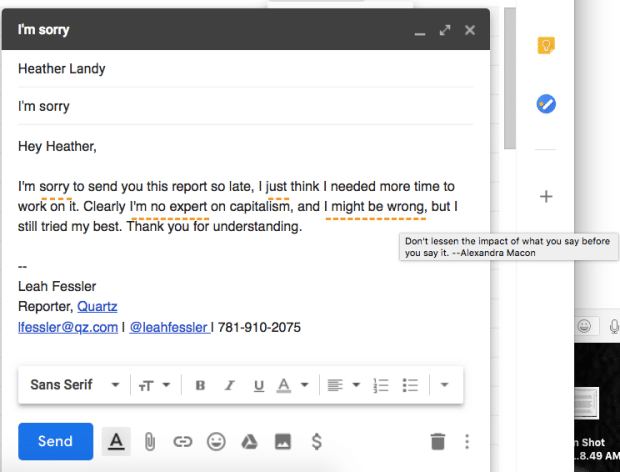The width and height of the screenshot is (620, 472).
Task: Attach a file using the paperclip icon
Action: pyautogui.click(x=149, y=441)
